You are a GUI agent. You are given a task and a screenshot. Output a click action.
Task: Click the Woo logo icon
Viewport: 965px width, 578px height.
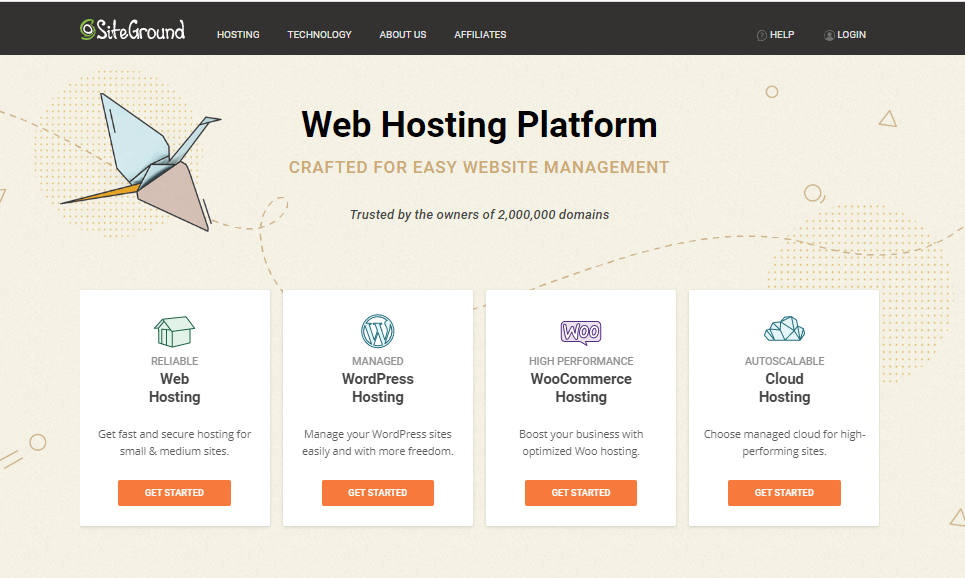(x=581, y=332)
